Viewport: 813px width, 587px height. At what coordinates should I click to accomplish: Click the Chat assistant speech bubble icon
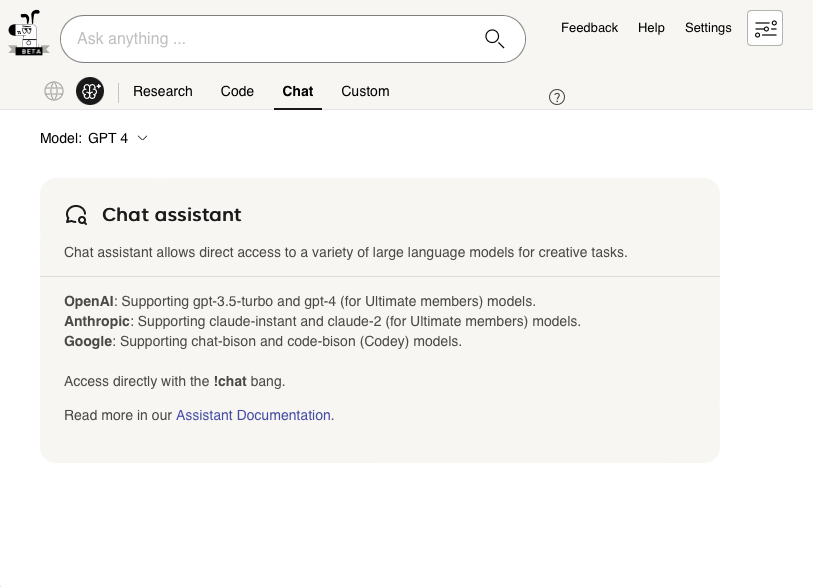(x=77, y=214)
